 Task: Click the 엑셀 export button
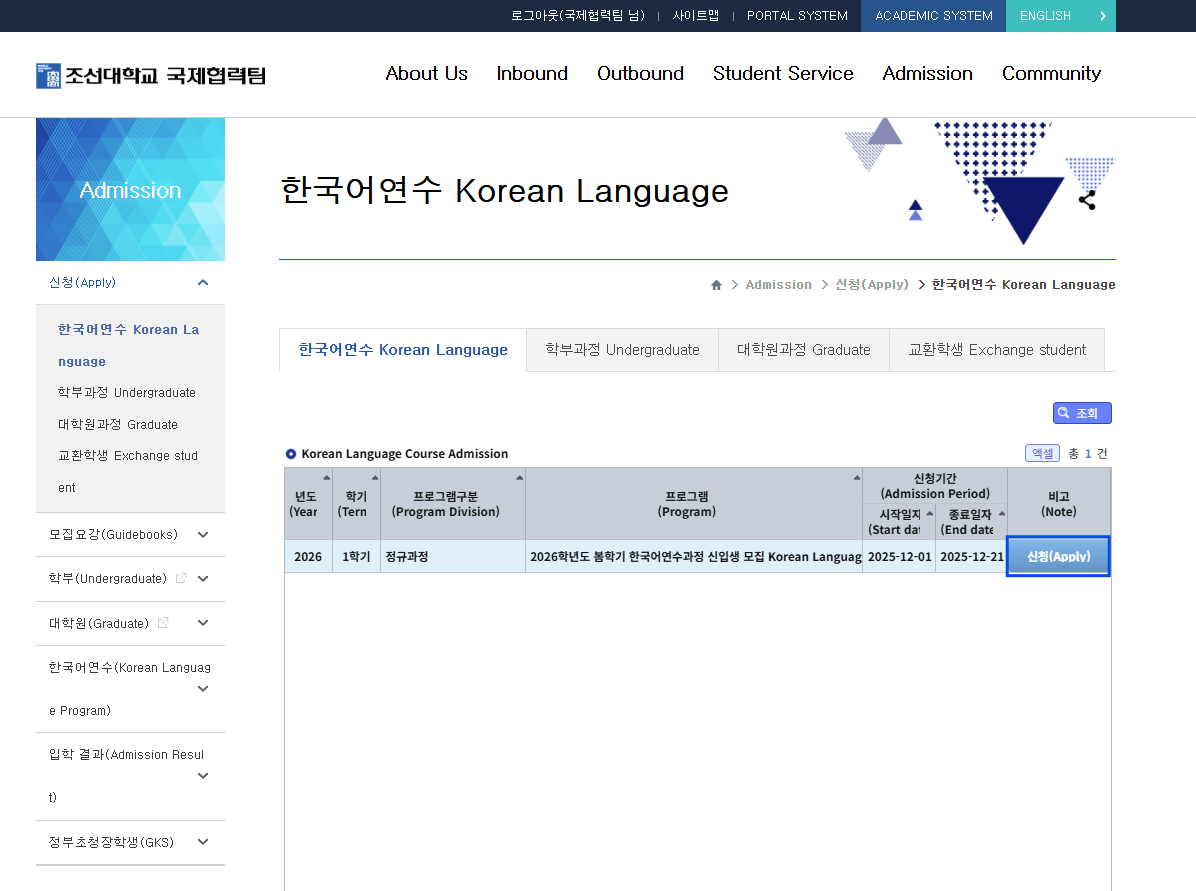tap(1042, 453)
